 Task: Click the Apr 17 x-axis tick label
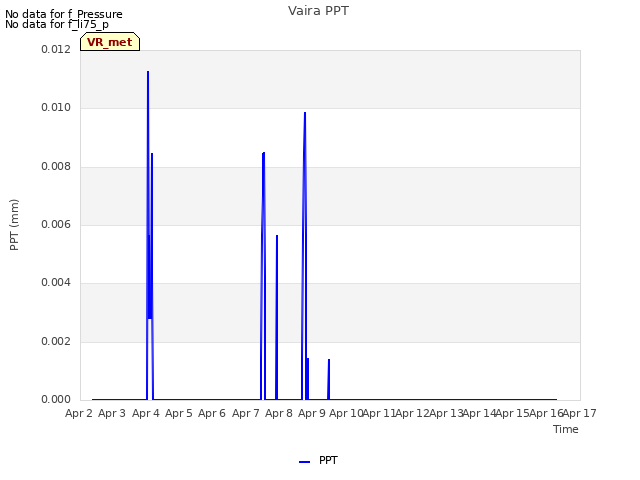[580, 413]
